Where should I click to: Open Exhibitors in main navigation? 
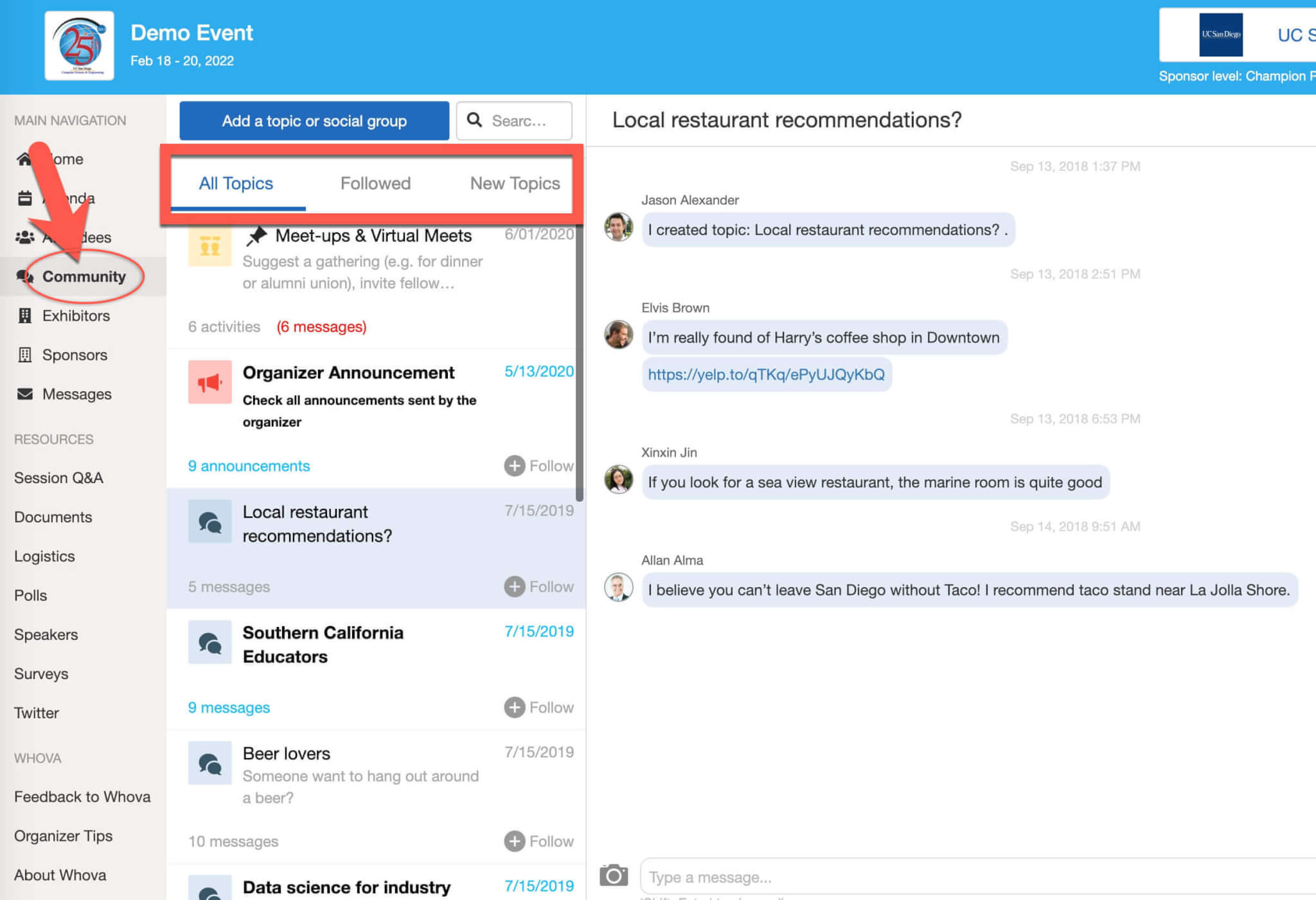[x=75, y=315]
